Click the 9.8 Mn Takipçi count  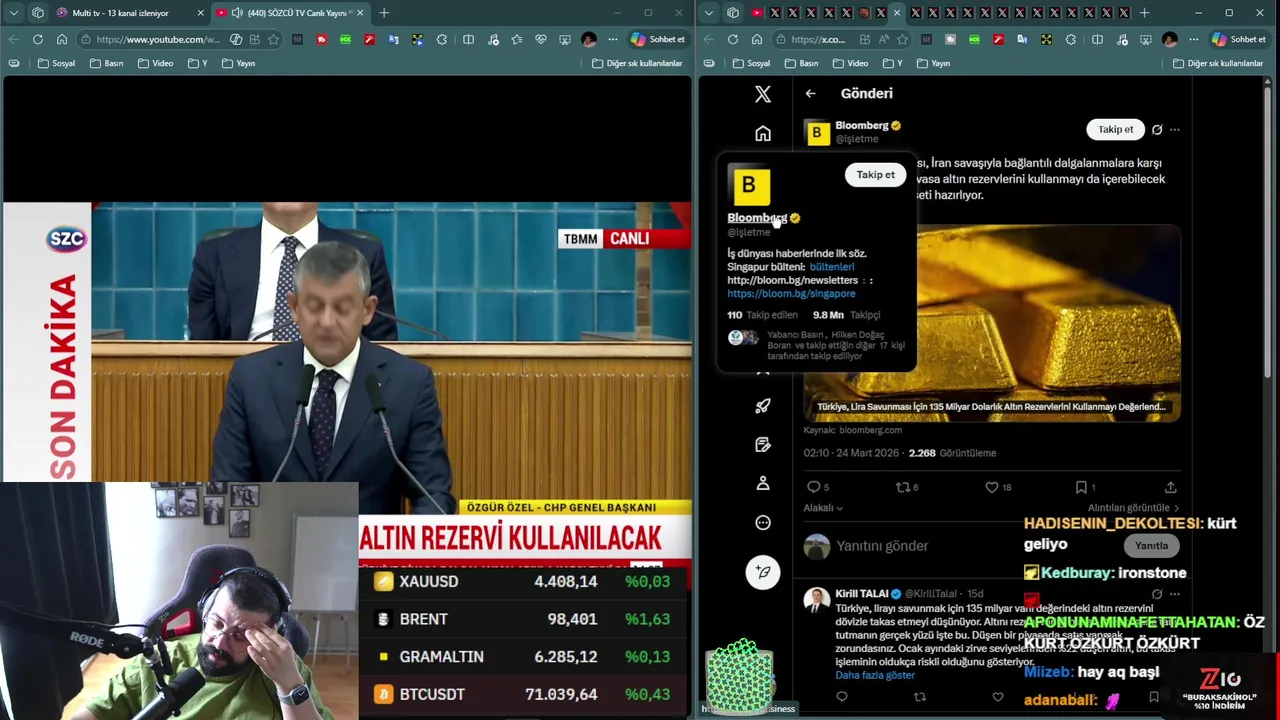pos(846,315)
